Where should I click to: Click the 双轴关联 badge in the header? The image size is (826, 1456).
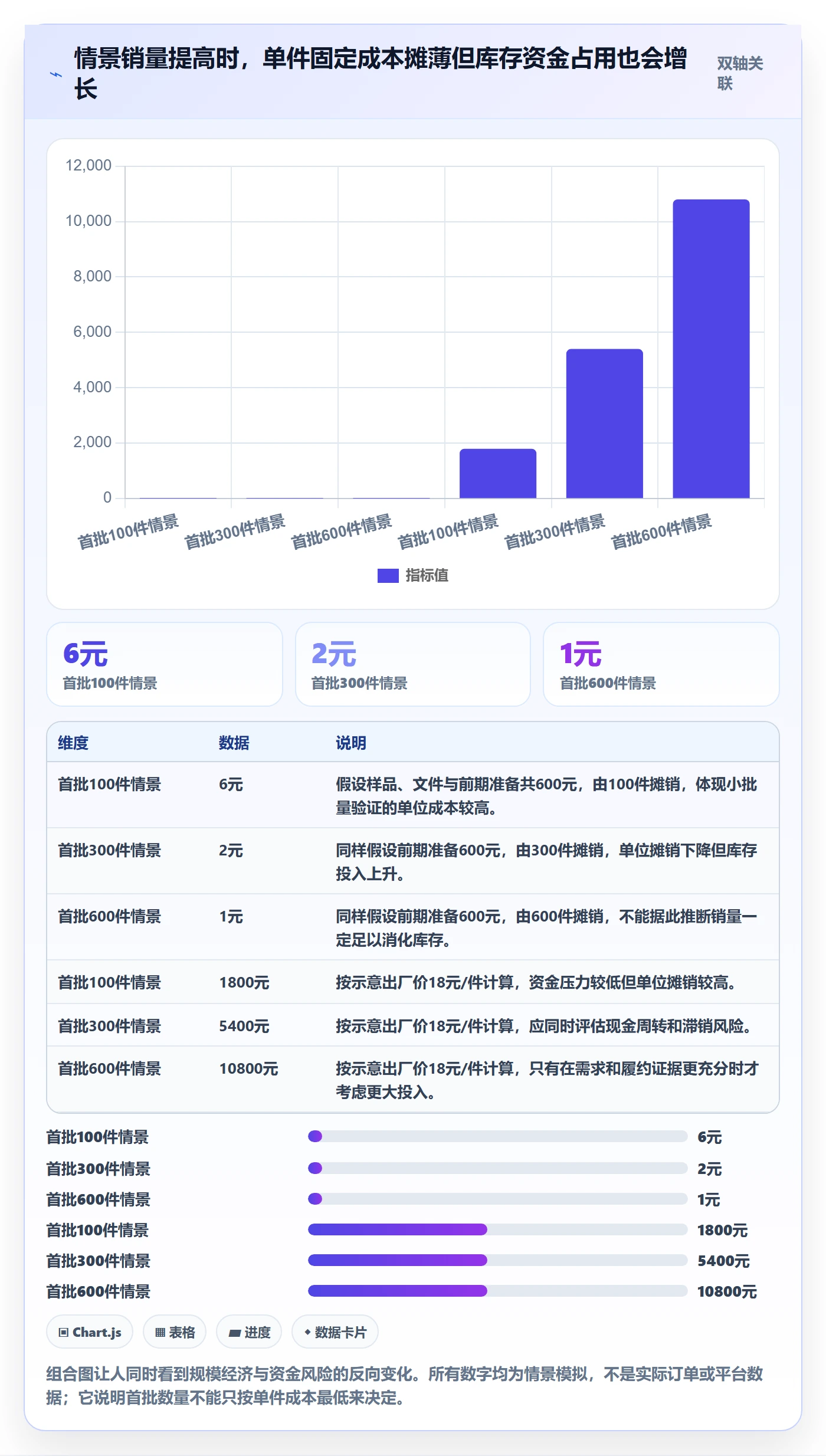[x=741, y=73]
